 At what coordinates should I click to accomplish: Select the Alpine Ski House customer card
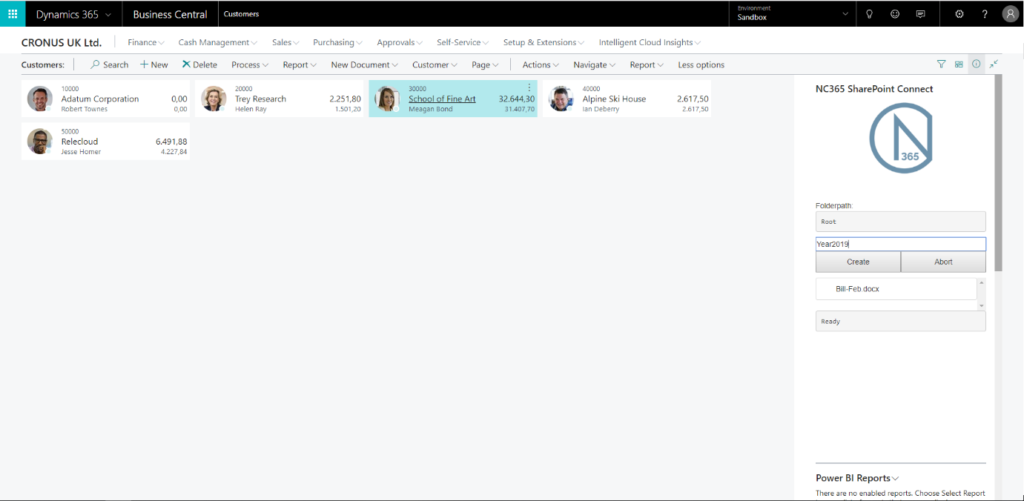(x=627, y=99)
